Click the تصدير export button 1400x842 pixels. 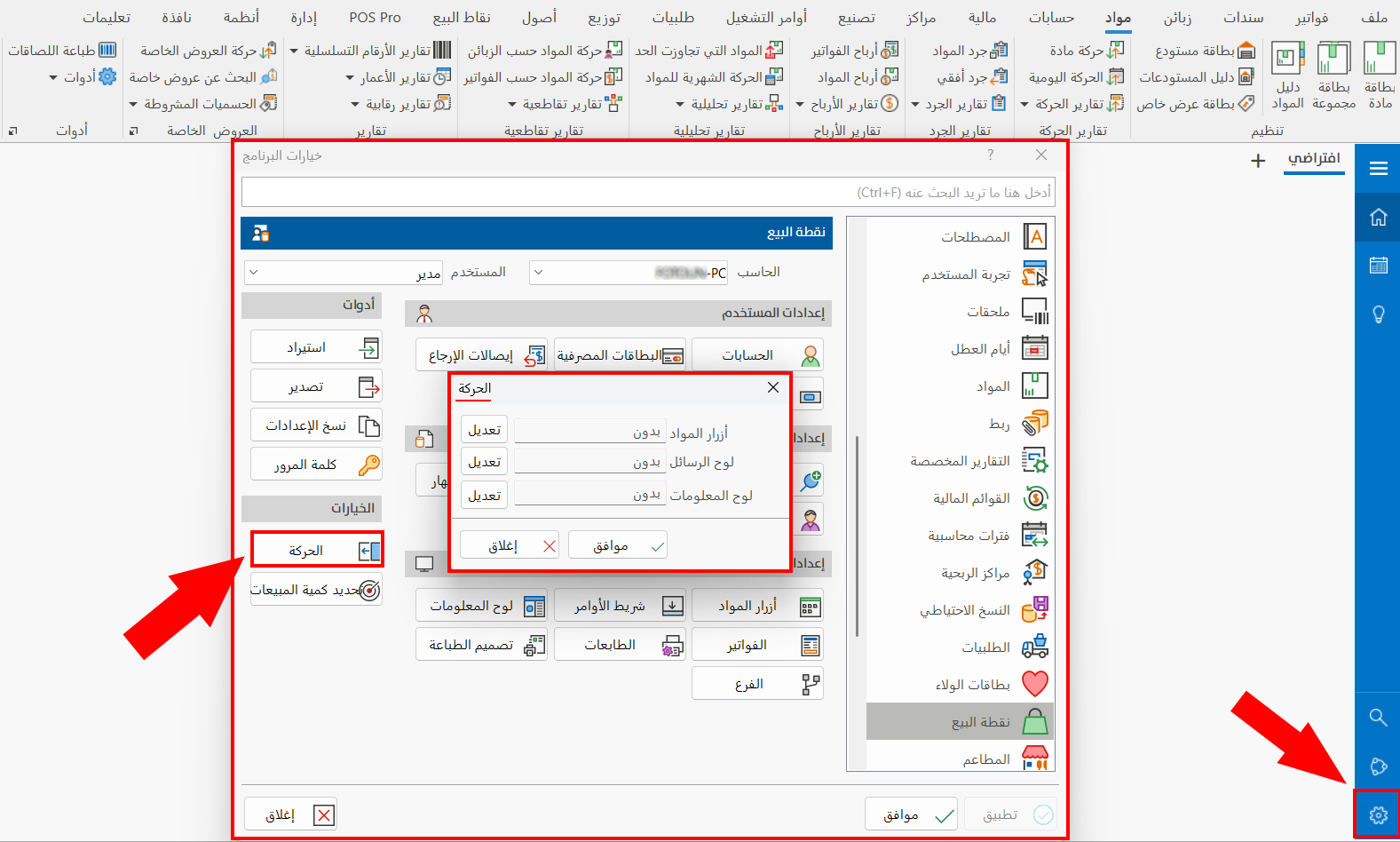317,386
